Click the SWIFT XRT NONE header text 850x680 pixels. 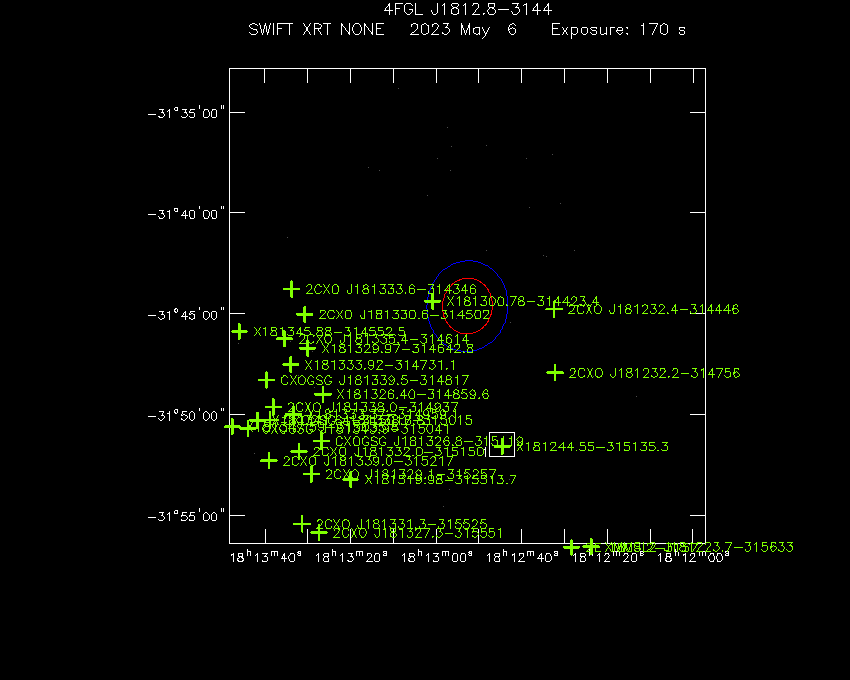pos(317,29)
